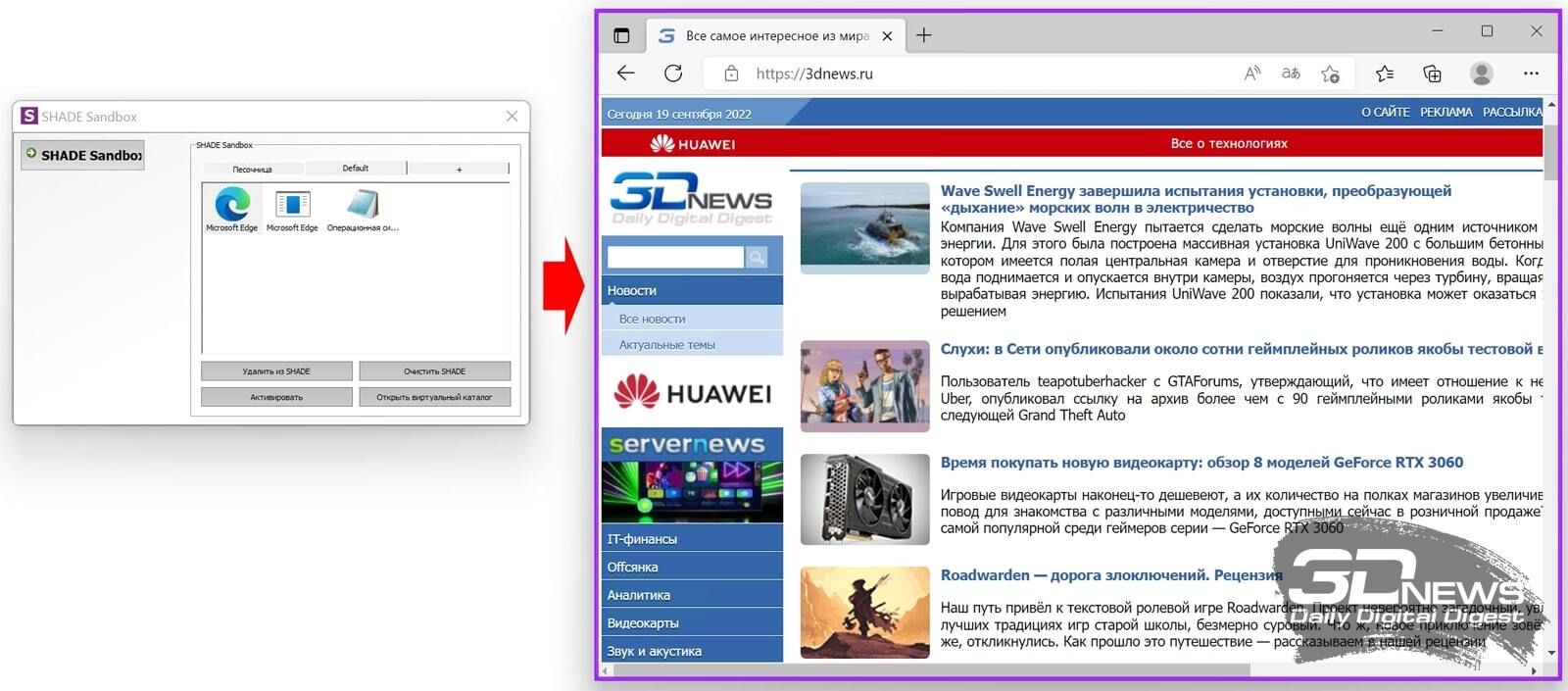The width and height of the screenshot is (1568, 691).
Task: Click the purple SHADE logo in title bar
Action: coord(29,116)
